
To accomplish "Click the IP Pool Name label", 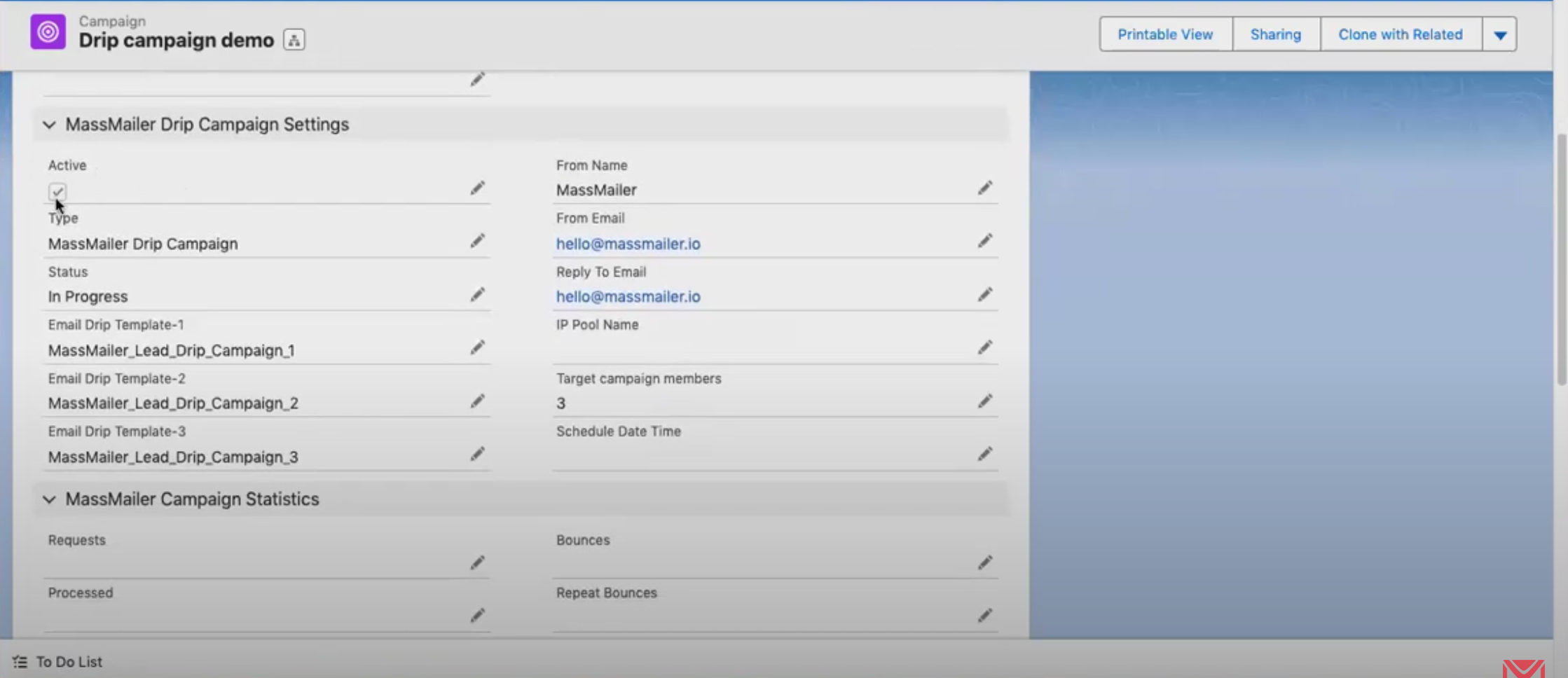I will (x=597, y=325).
